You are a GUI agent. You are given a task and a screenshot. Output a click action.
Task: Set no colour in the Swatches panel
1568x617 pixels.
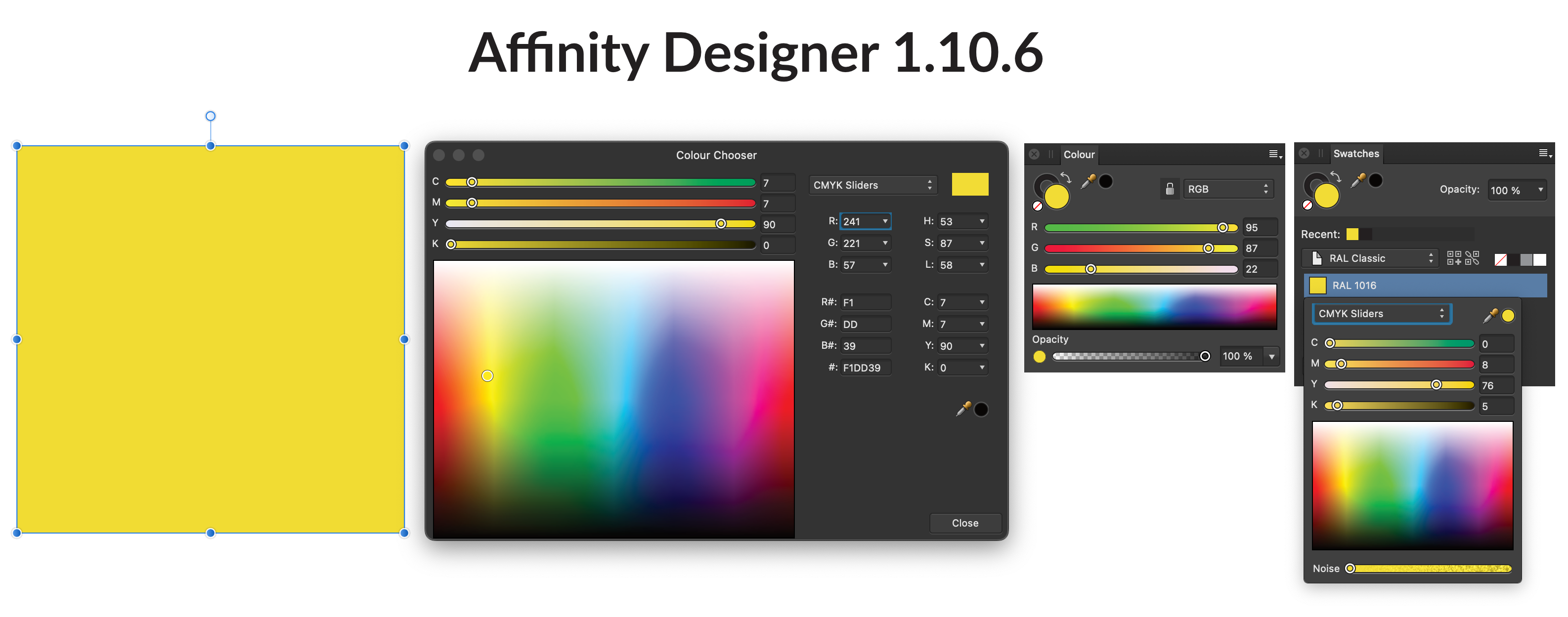(x=1307, y=206)
